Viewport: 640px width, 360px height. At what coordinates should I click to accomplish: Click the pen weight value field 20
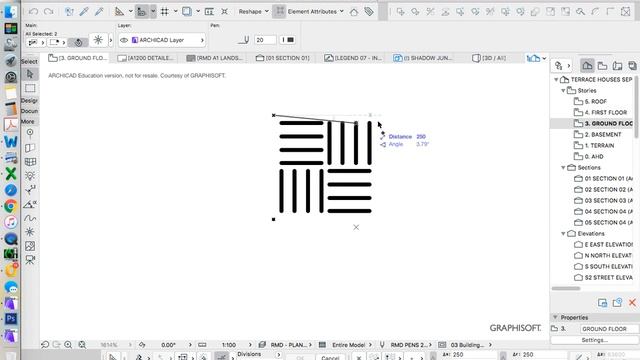click(x=265, y=40)
